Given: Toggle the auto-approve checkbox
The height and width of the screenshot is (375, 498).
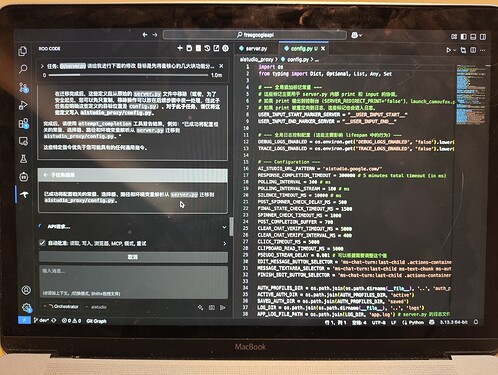Looking at the screenshot, I should point(42,243).
